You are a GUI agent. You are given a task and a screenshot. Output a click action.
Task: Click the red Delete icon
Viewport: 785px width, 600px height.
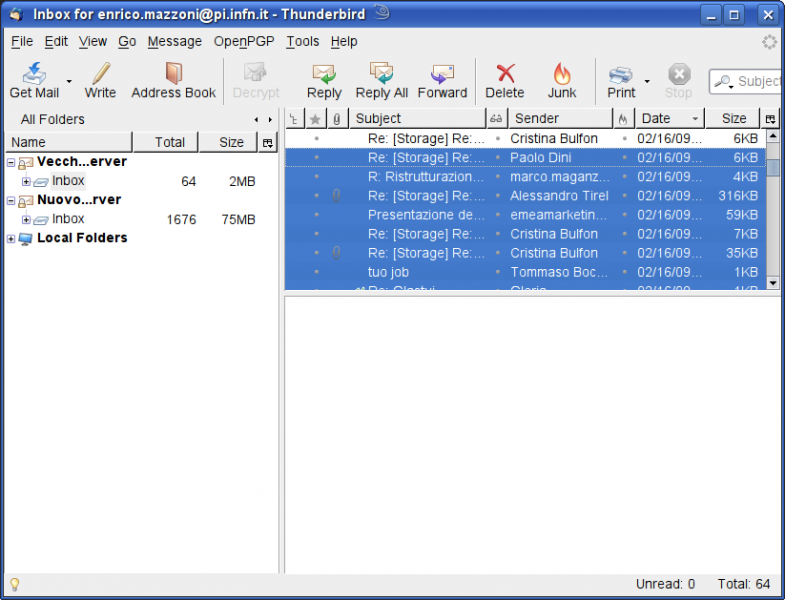coord(506,73)
